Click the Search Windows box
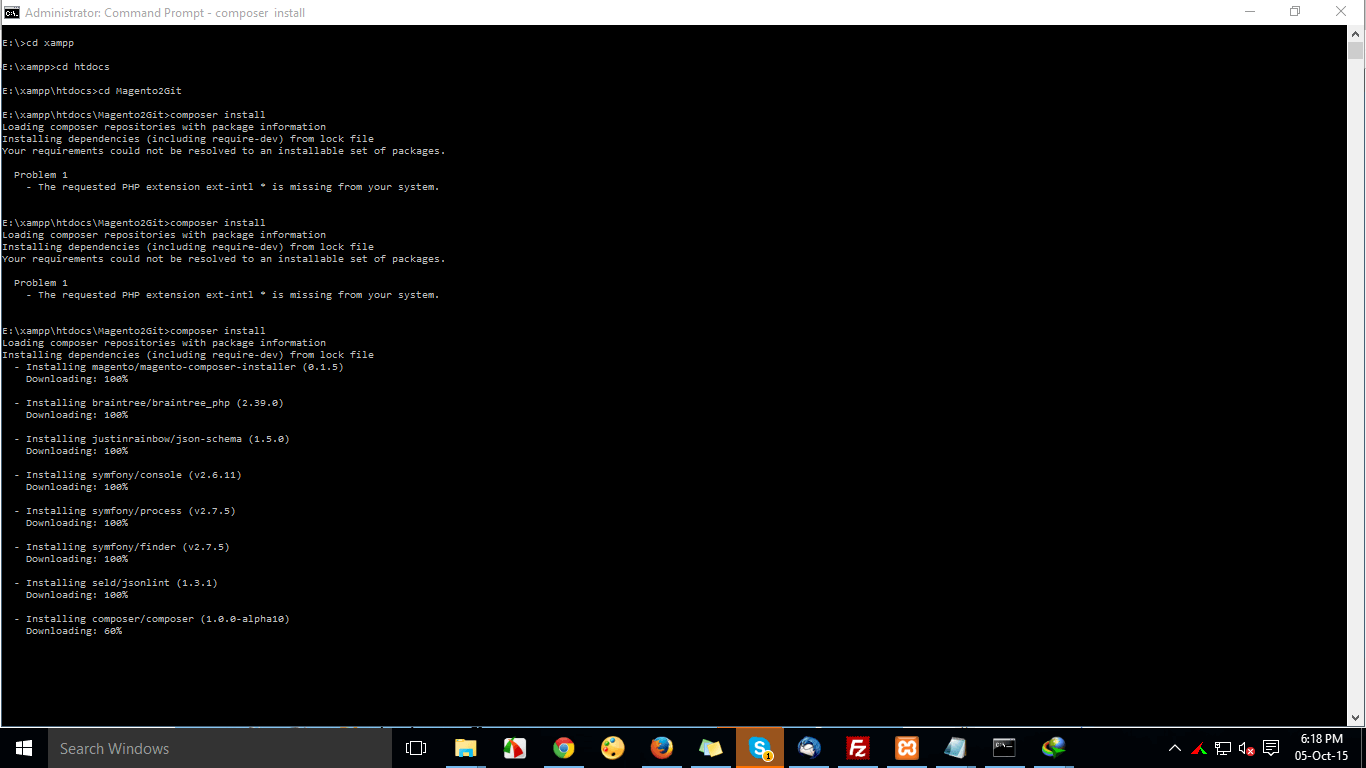The width and height of the screenshot is (1366, 768). coord(220,748)
